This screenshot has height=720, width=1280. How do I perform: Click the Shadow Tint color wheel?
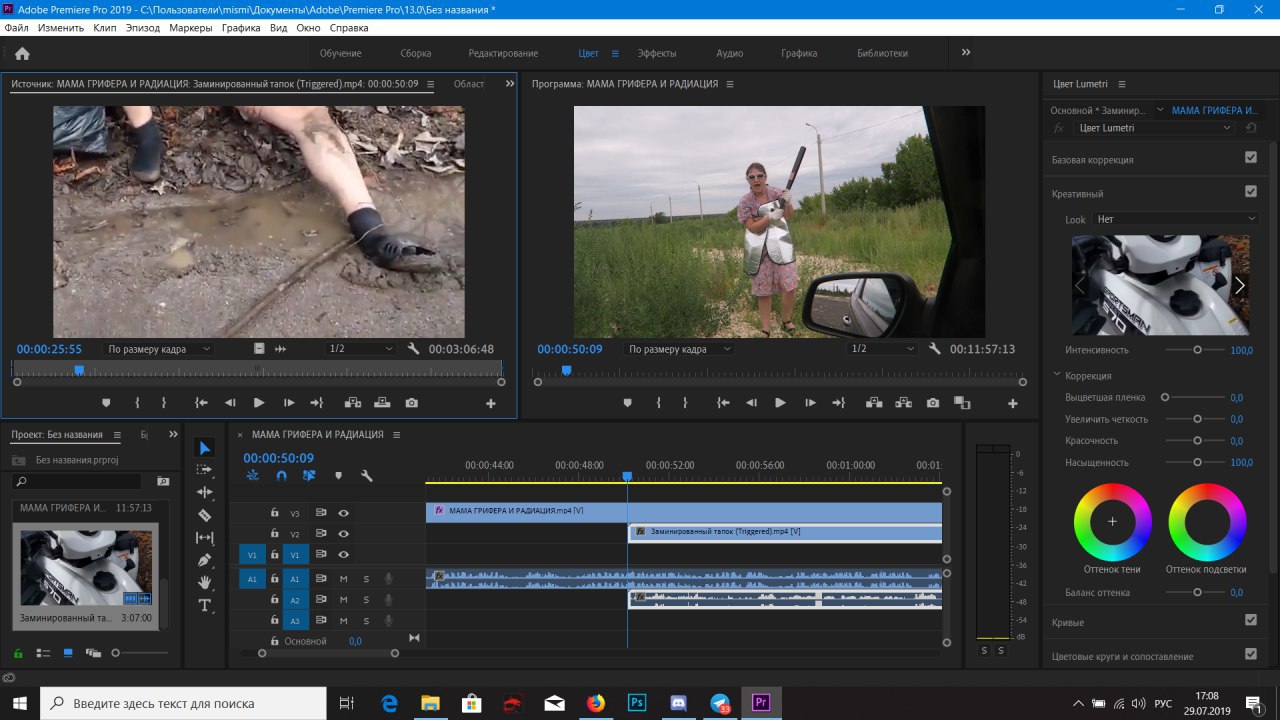point(1112,521)
